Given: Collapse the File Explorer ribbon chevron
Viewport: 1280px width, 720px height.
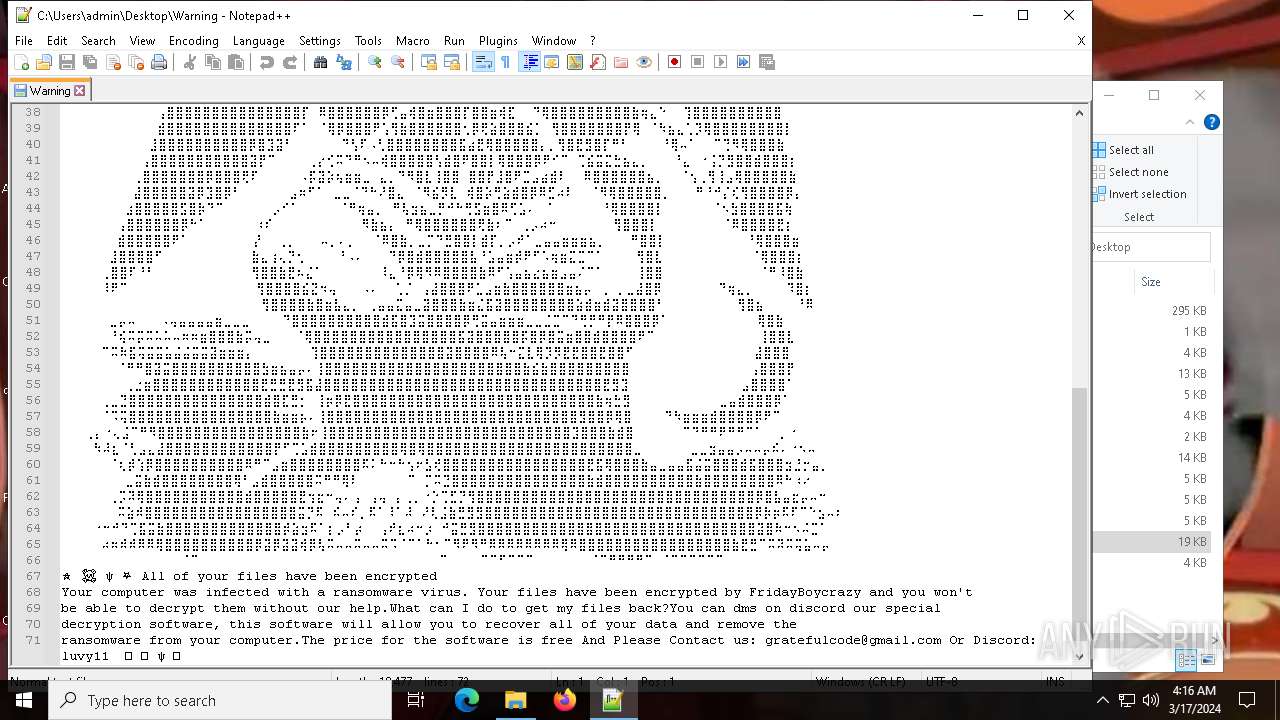Looking at the screenshot, I should [1190, 122].
